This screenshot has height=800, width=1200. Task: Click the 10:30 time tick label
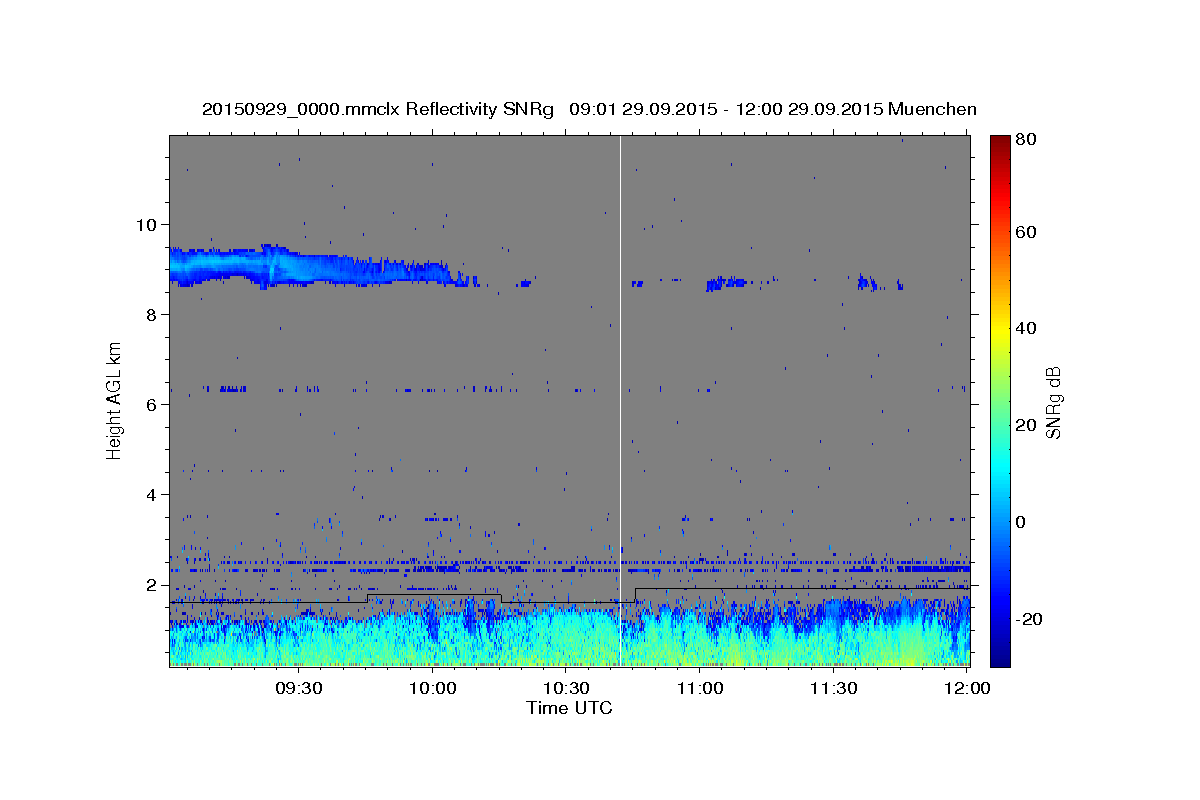(x=565, y=689)
